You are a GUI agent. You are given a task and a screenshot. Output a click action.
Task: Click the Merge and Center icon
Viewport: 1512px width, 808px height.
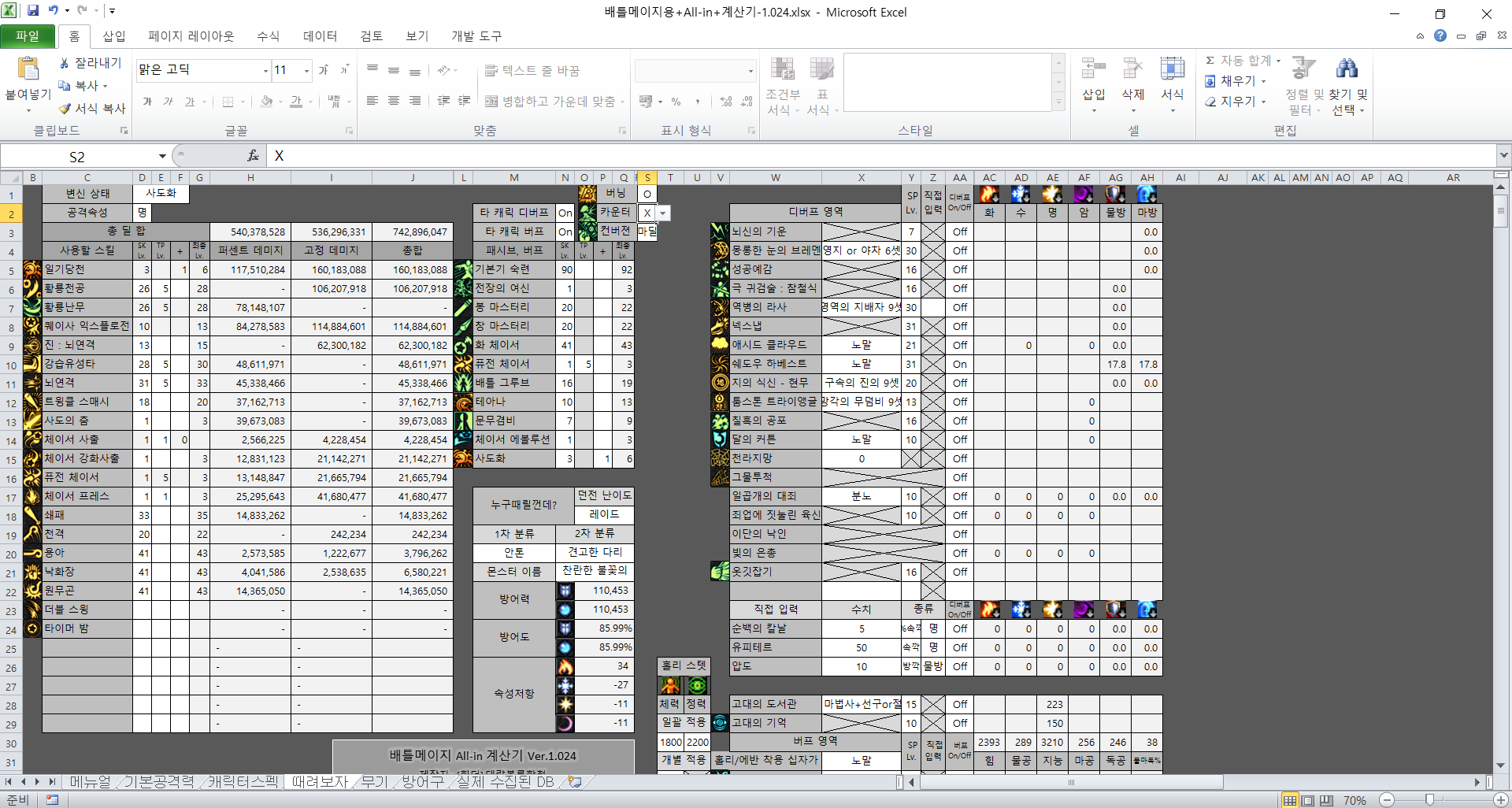click(x=491, y=102)
